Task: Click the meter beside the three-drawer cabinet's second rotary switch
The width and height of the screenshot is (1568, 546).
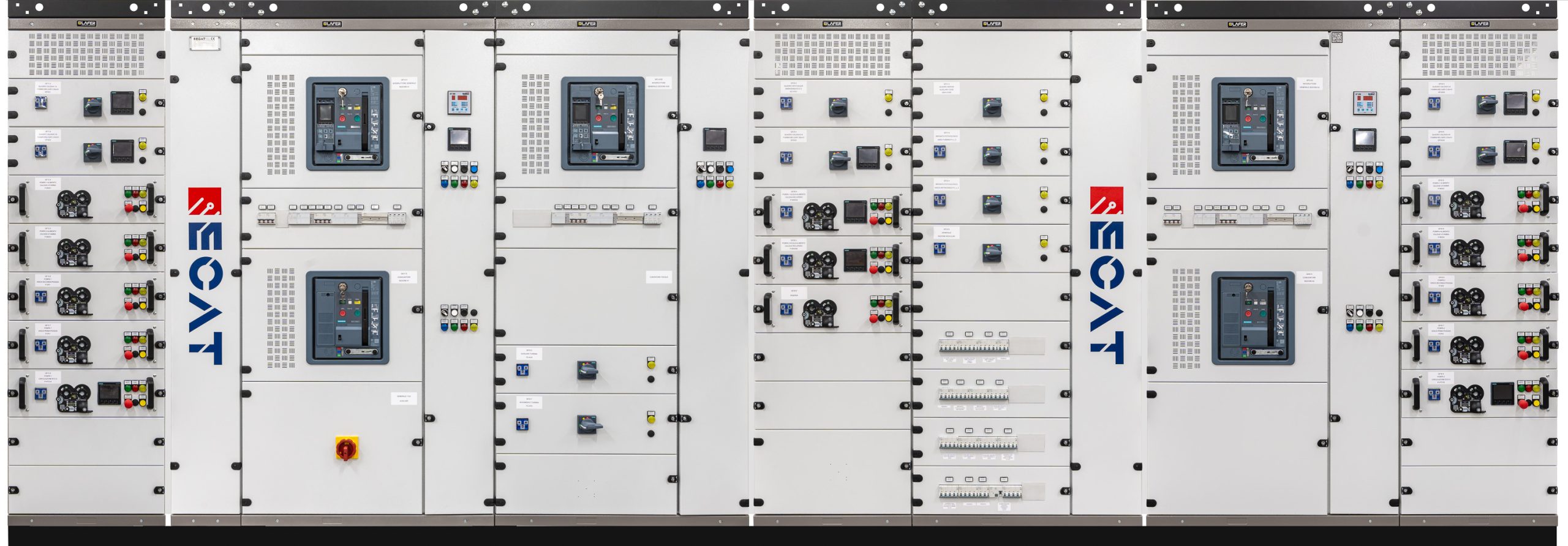Action: (x=868, y=157)
